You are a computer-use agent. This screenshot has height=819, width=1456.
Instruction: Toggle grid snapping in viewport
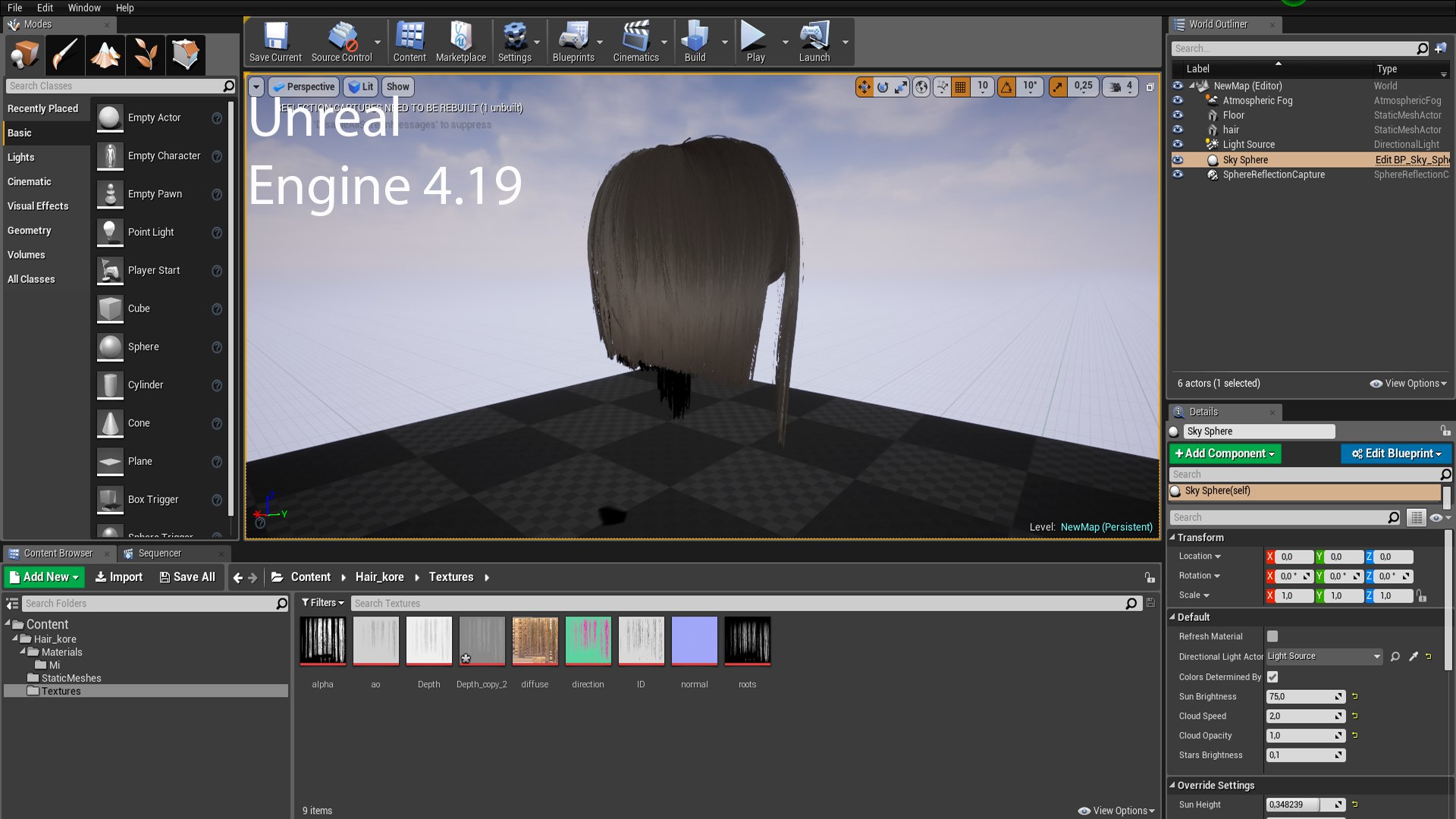pyautogui.click(x=961, y=87)
